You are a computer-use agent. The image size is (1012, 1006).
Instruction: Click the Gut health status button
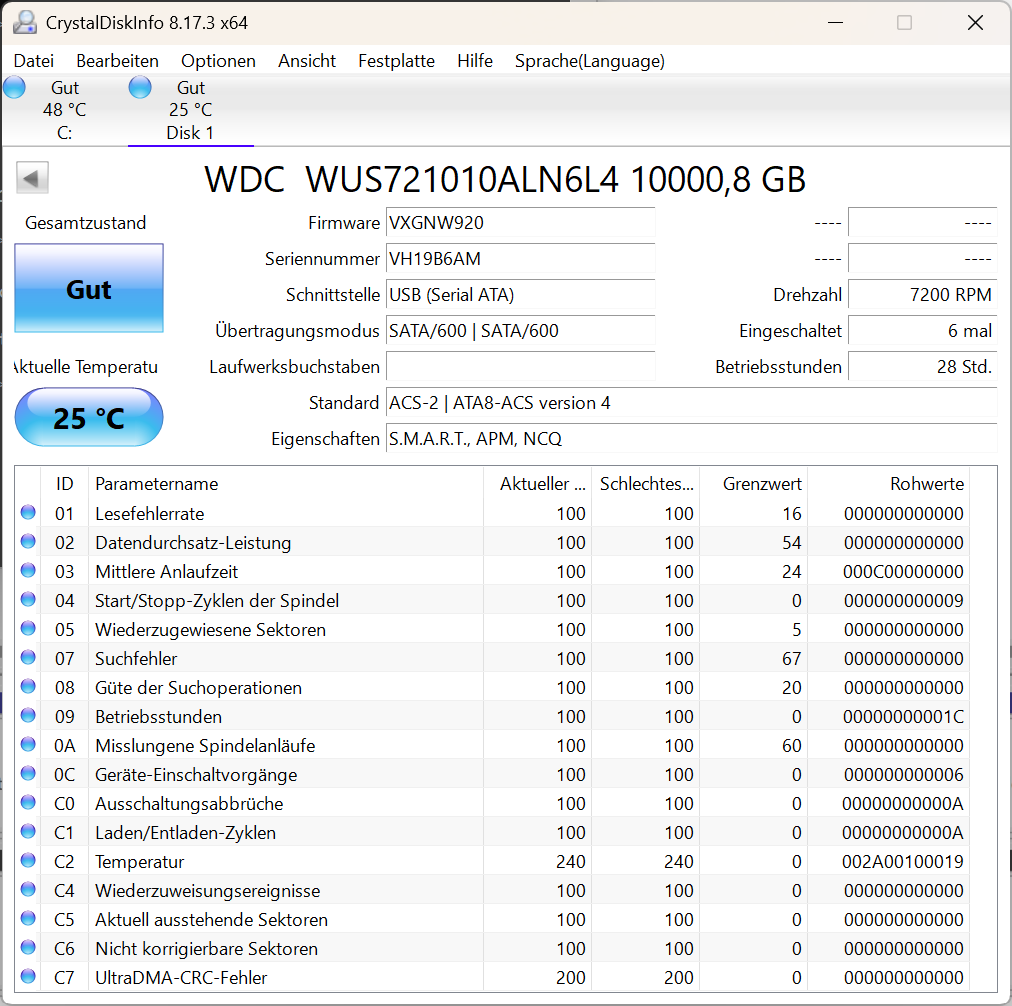point(89,288)
